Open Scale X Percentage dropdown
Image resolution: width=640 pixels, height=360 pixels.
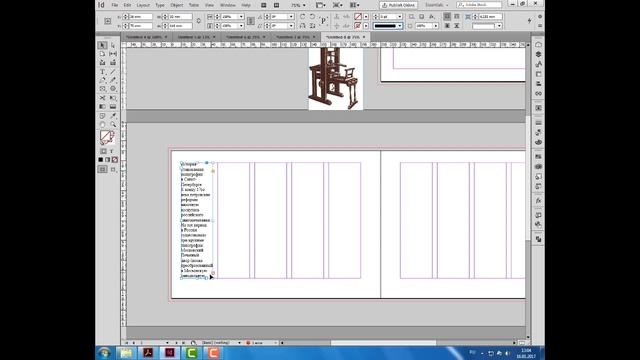click(x=241, y=17)
